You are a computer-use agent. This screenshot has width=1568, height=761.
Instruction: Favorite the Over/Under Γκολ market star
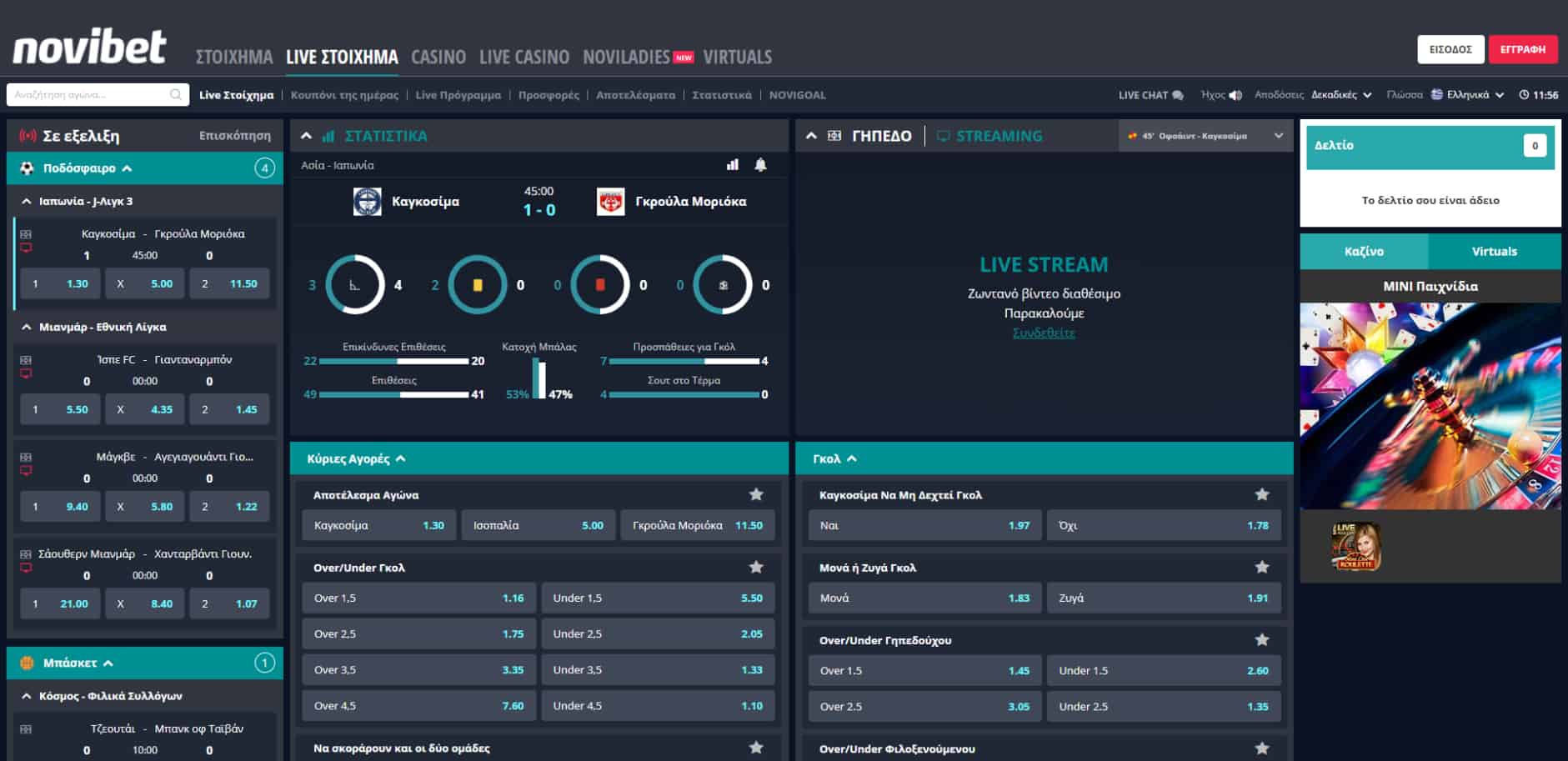coord(756,567)
